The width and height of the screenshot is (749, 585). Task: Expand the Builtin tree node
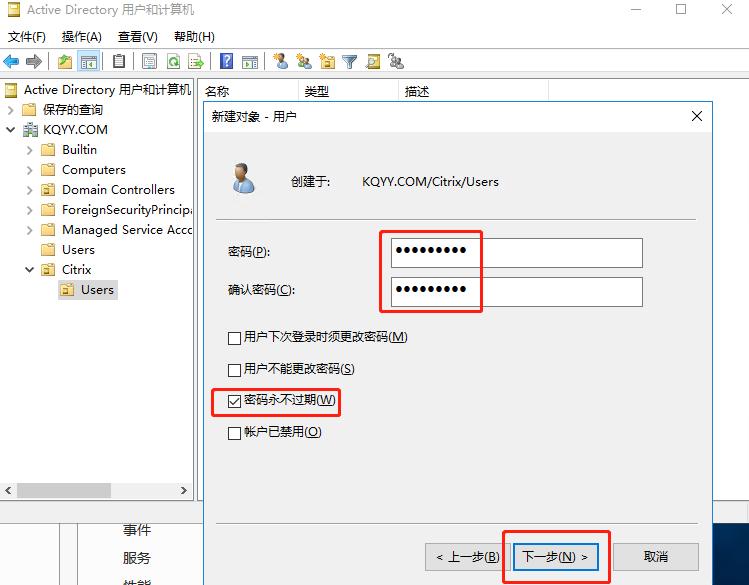[30, 150]
